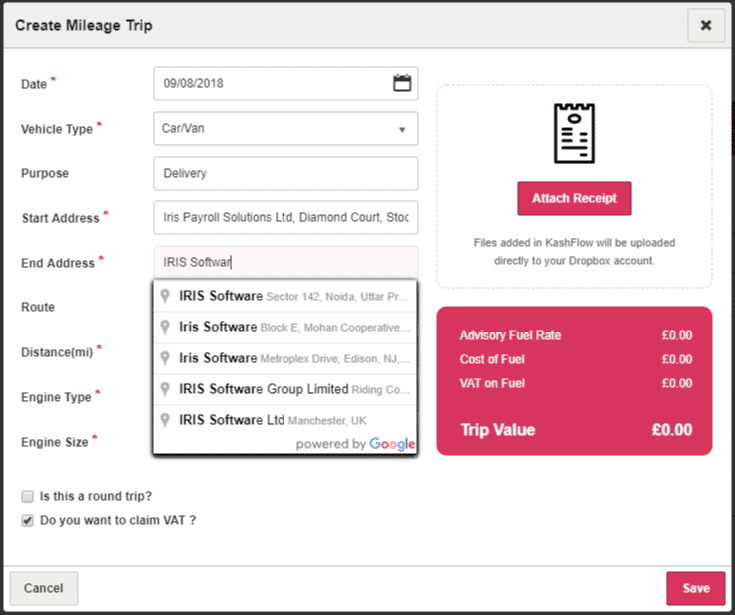This screenshot has height=615, width=735.
Task: Open the calendar date picker icon
Action: click(x=402, y=84)
